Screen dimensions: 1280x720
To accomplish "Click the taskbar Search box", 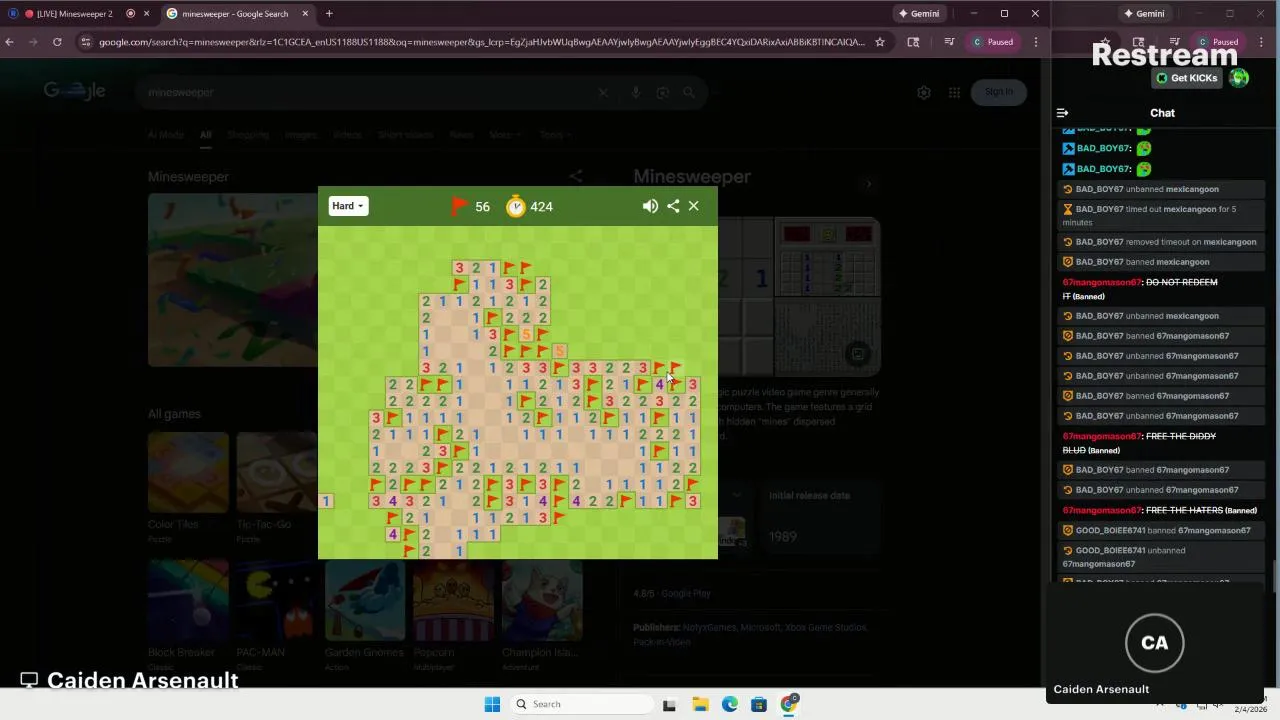I will click(x=581, y=704).
